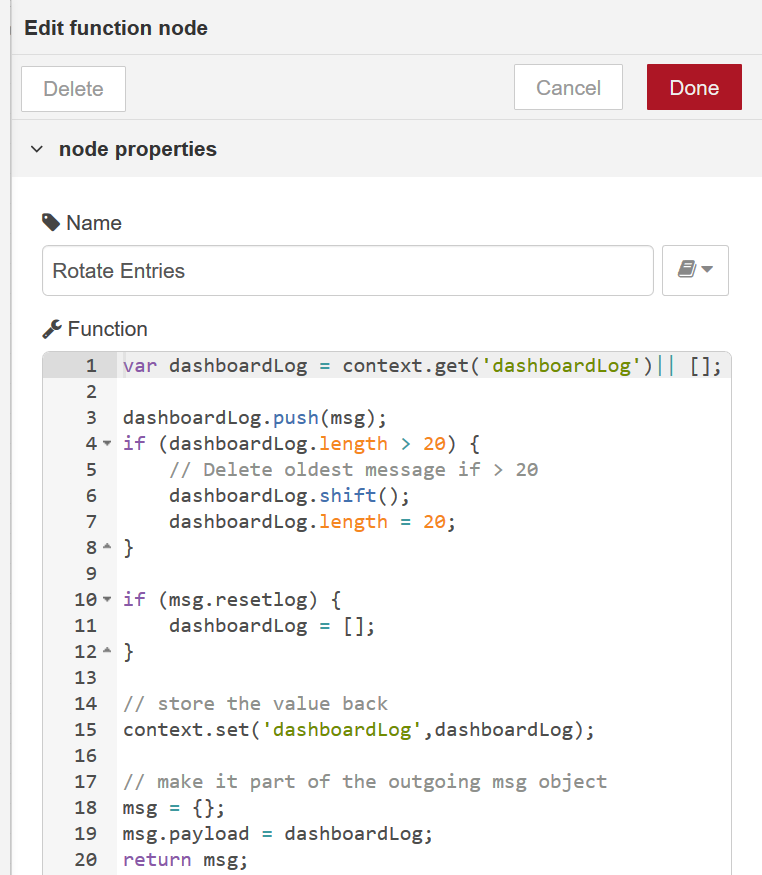
Task: Click the node properties header label
Action: point(138,149)
